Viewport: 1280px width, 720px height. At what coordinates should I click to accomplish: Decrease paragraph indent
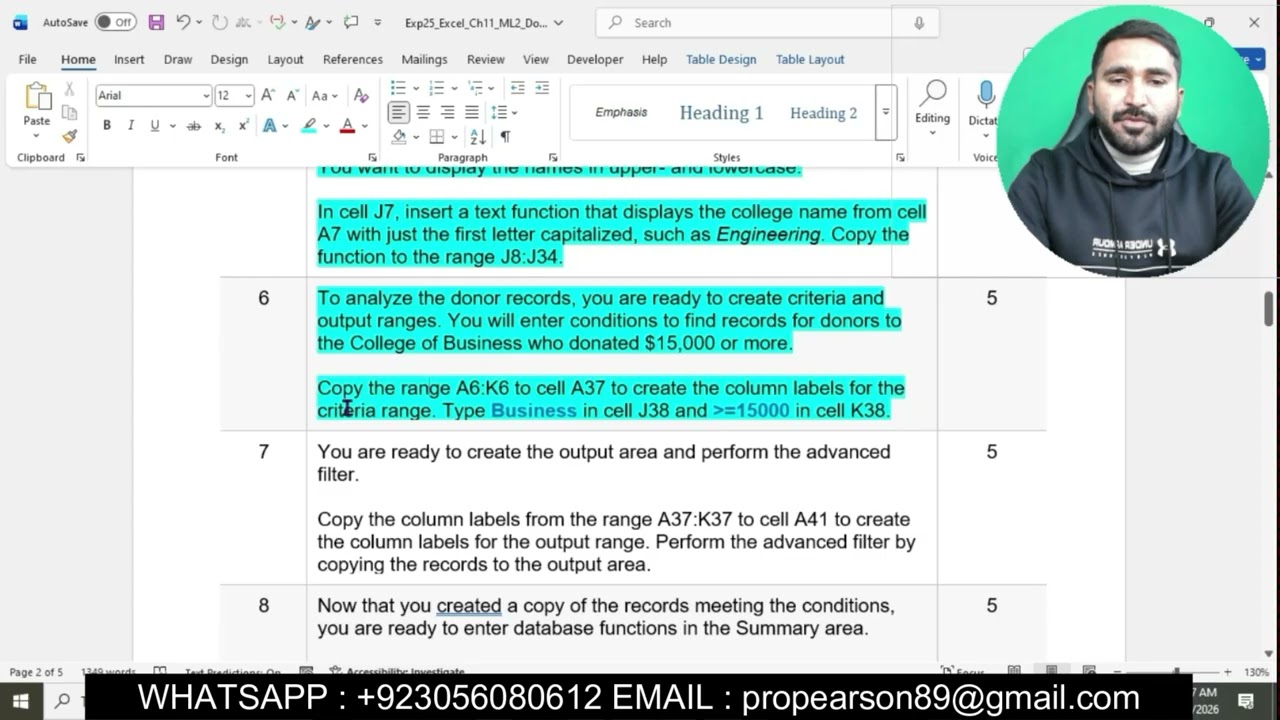[x=517, y=88]
